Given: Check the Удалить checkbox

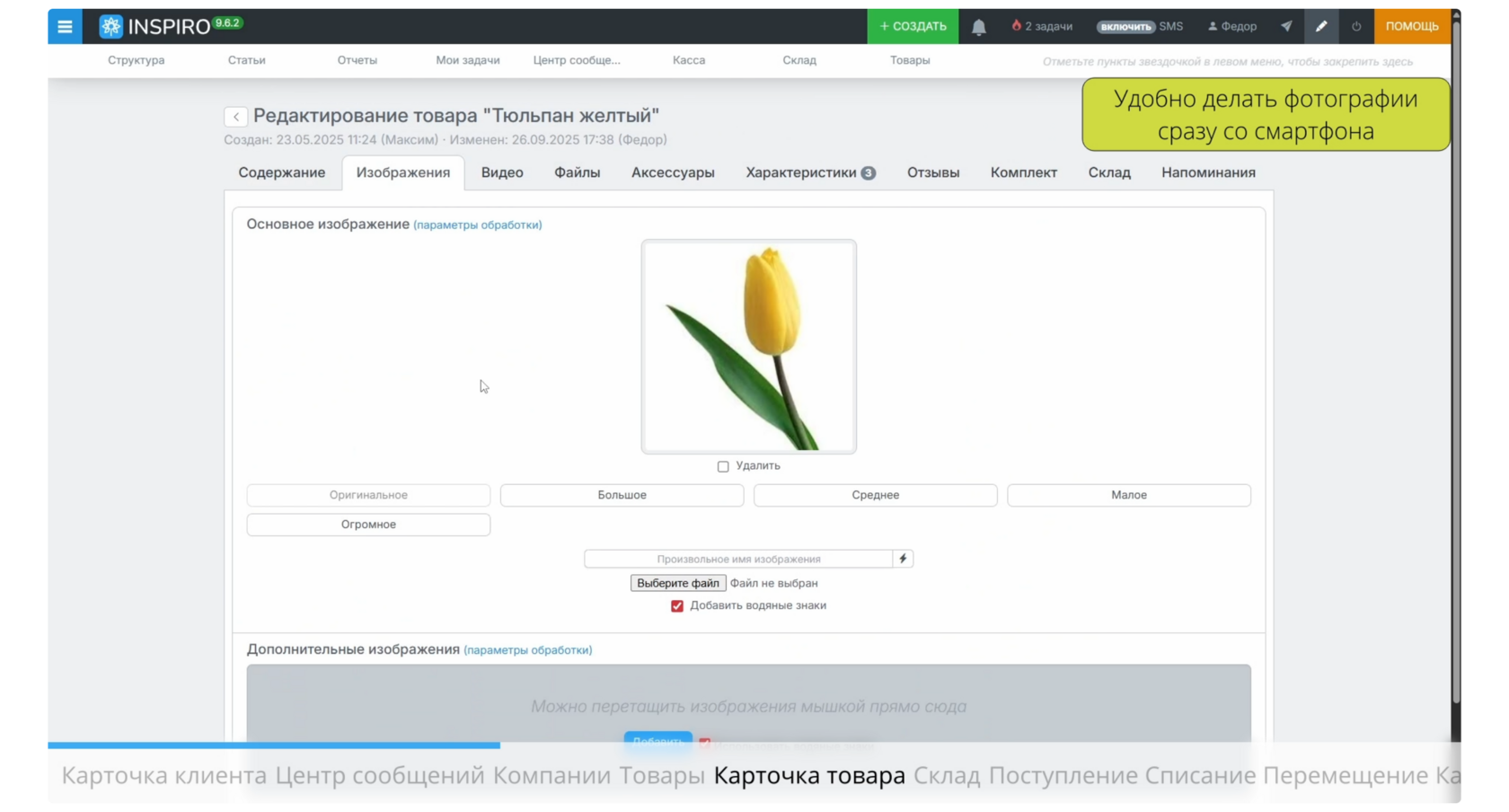Looking at the screenshot, I should pyautogui.click(x=723, y=466).
